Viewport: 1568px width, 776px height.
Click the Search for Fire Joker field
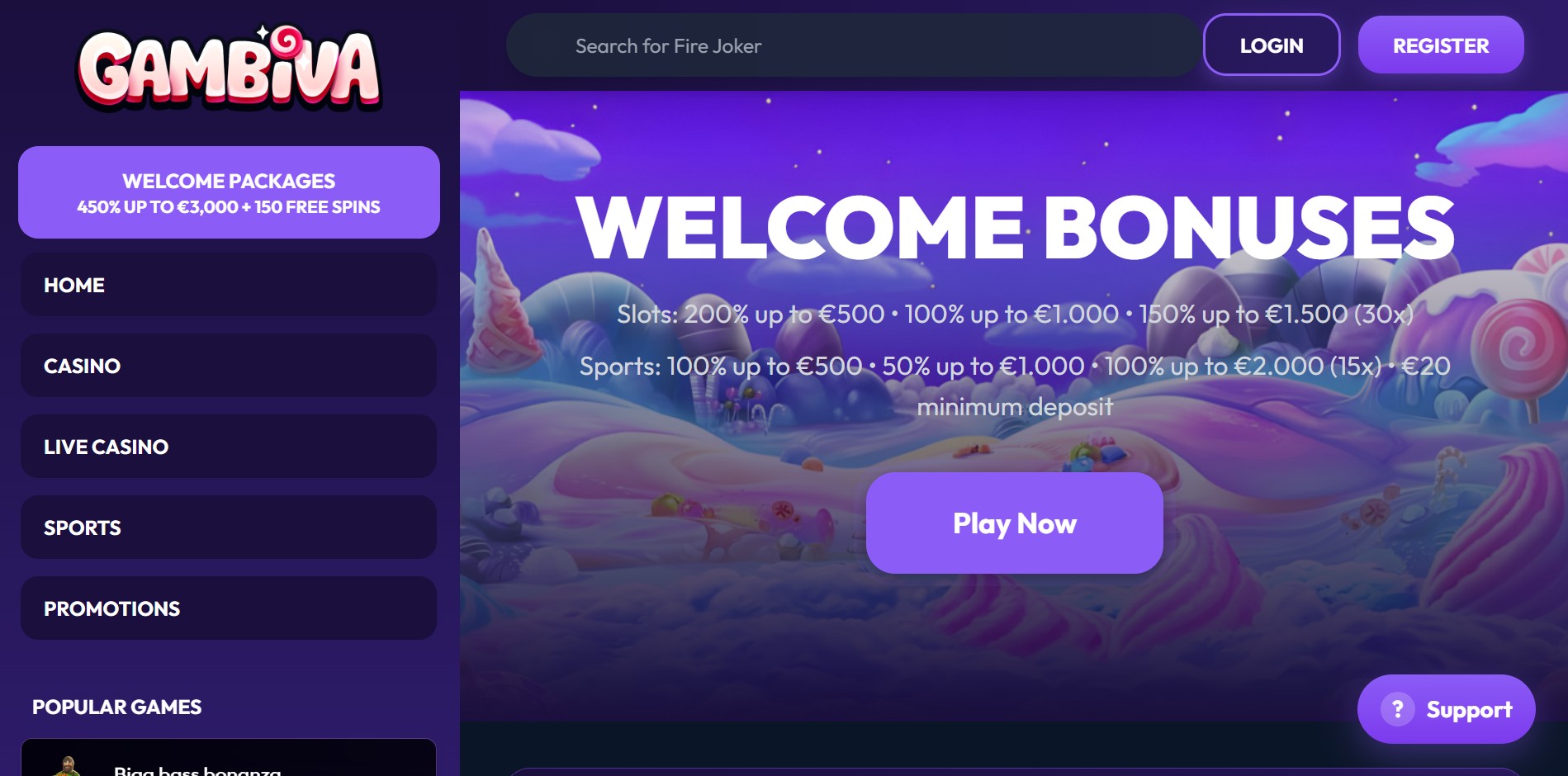(x=853, y=45)
